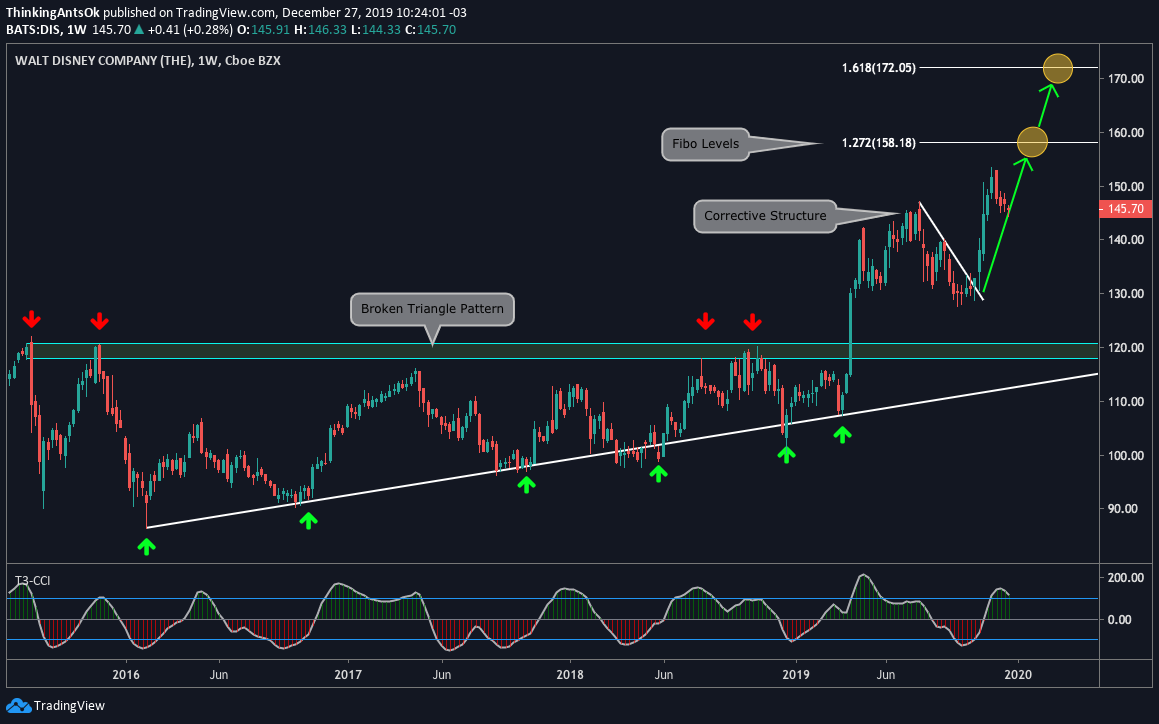
Task: Click the TradingView text beside the logo
Action: click(x=69, y=706)
